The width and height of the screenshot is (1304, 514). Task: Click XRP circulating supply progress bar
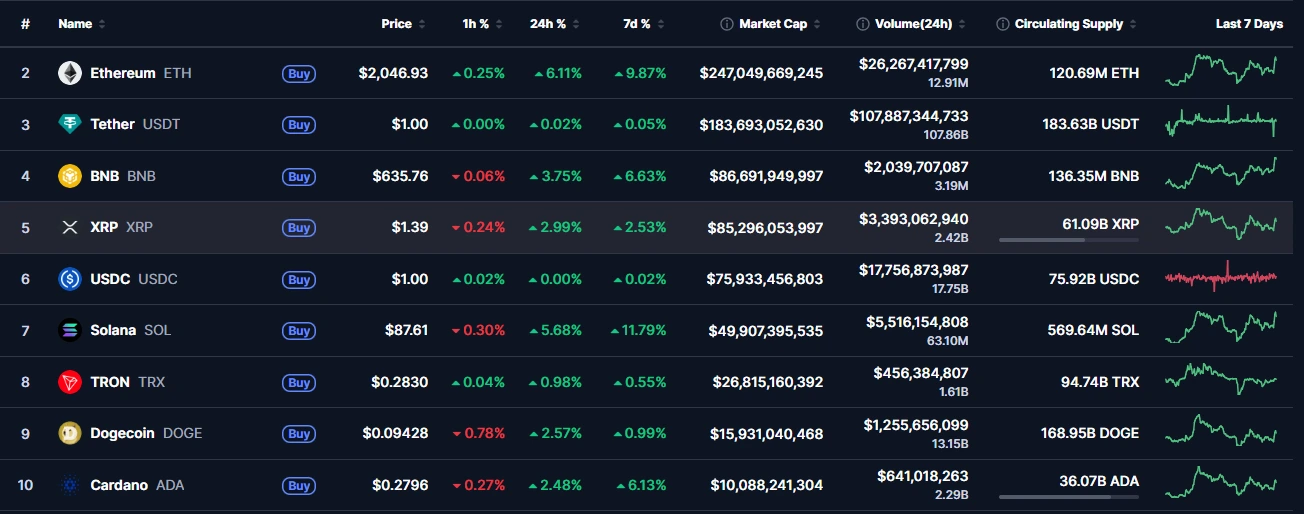tap(1068, 240)
